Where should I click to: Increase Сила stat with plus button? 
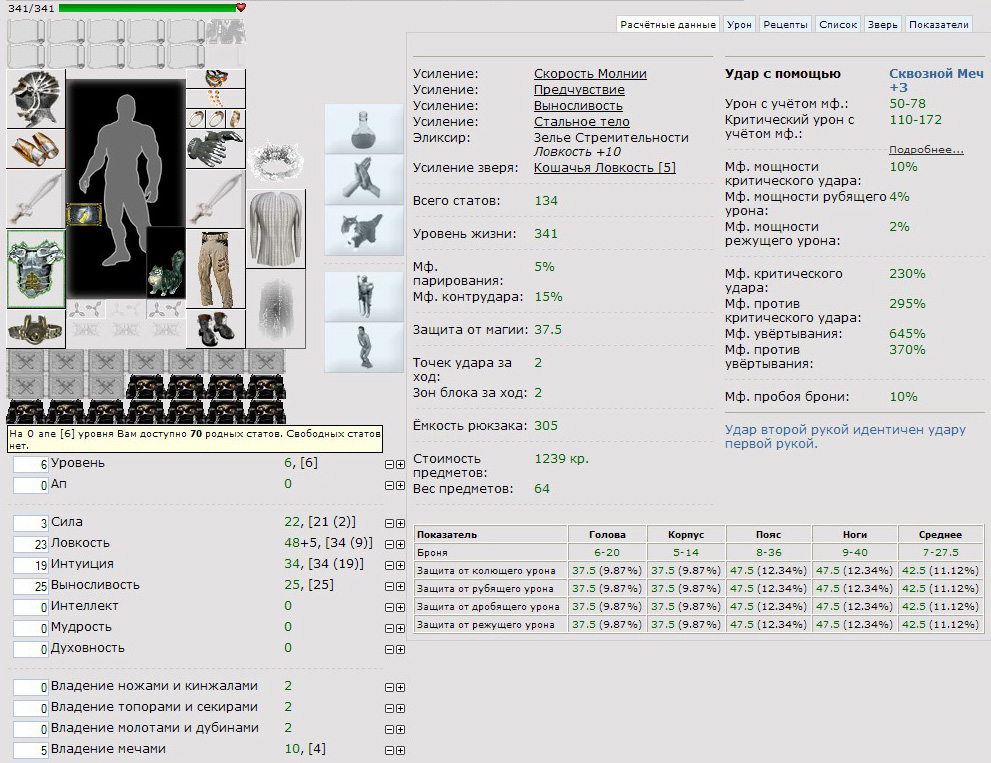coord(400,523)
